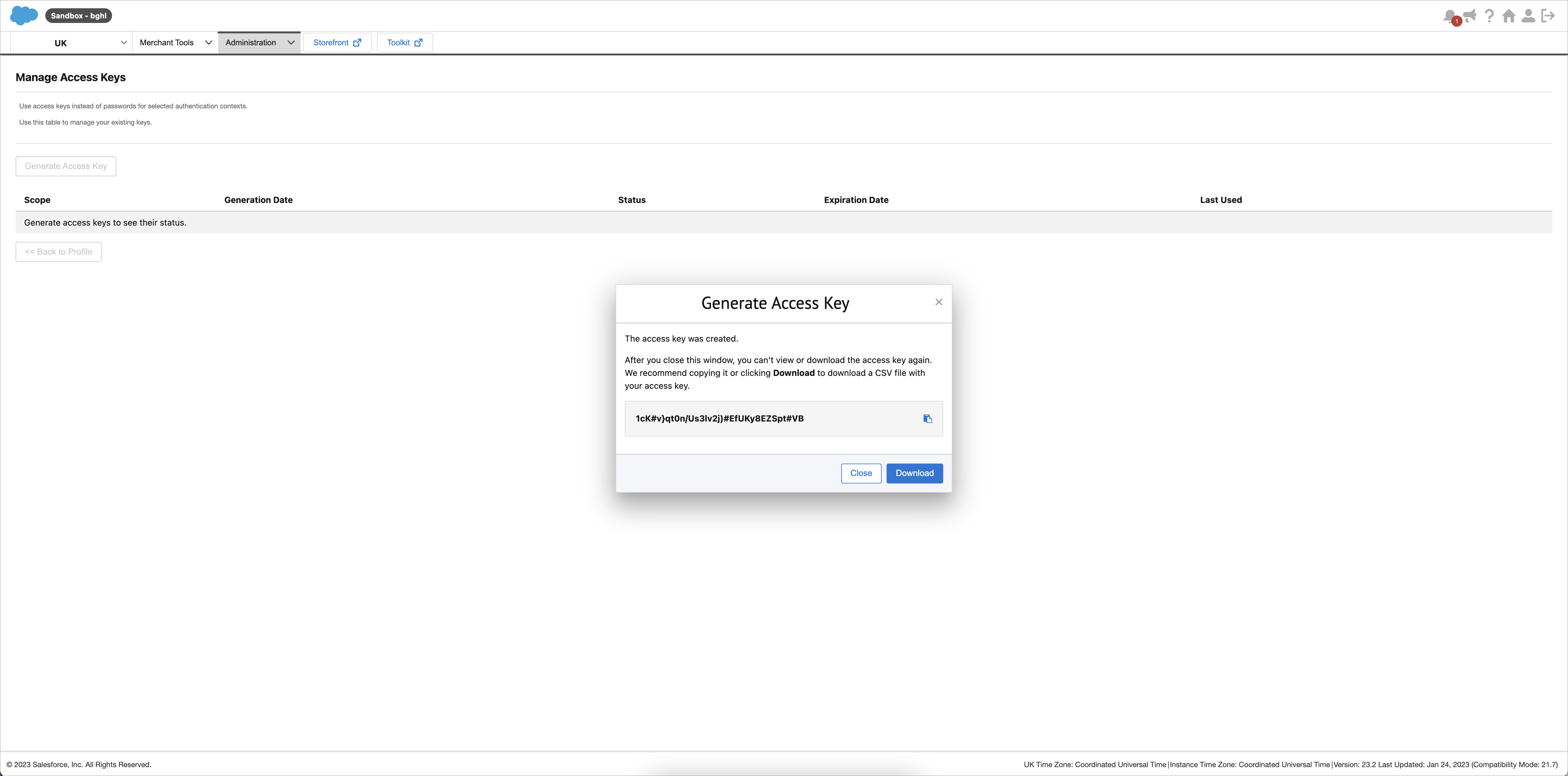
Task: Open user profile icon
Action: (x=1528, y=16)
